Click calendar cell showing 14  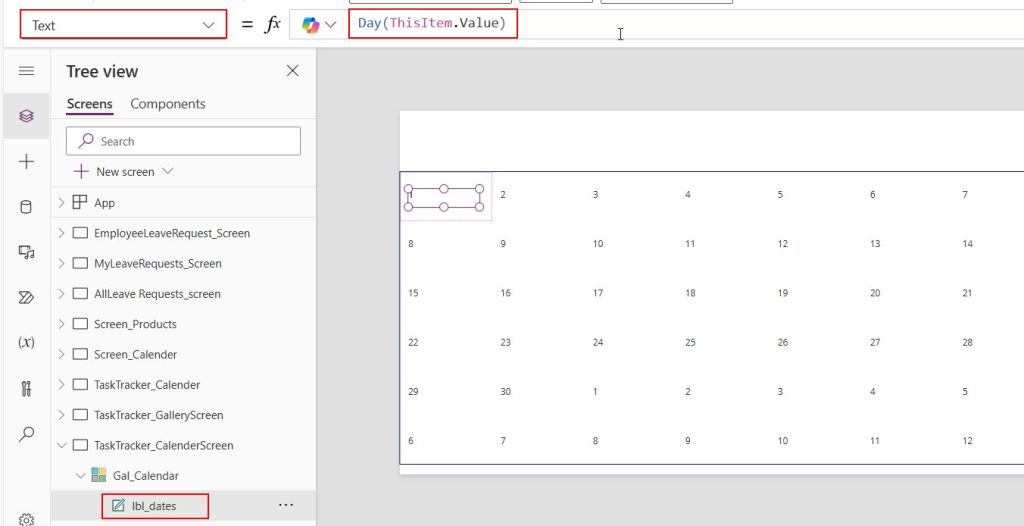coord(968,243)
